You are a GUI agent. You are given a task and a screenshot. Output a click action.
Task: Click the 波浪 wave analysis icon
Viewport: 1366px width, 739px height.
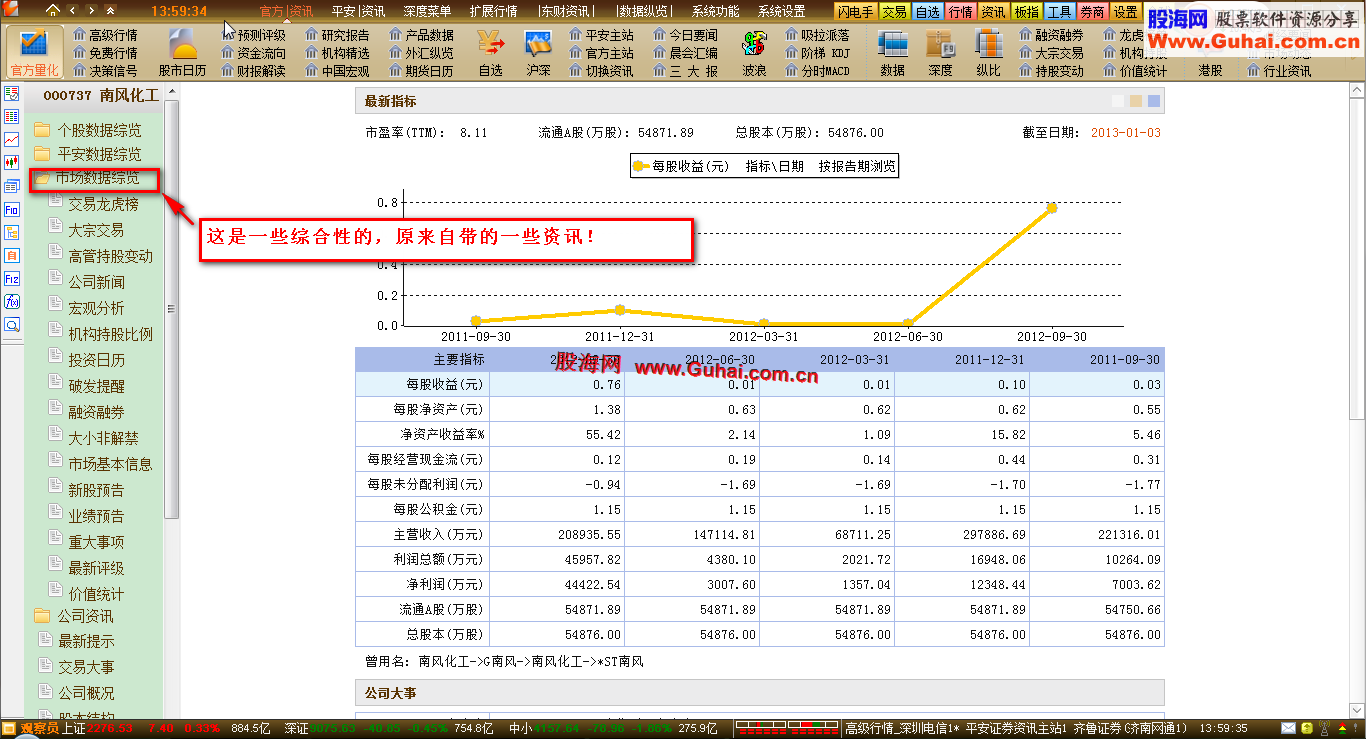[754, 53]
